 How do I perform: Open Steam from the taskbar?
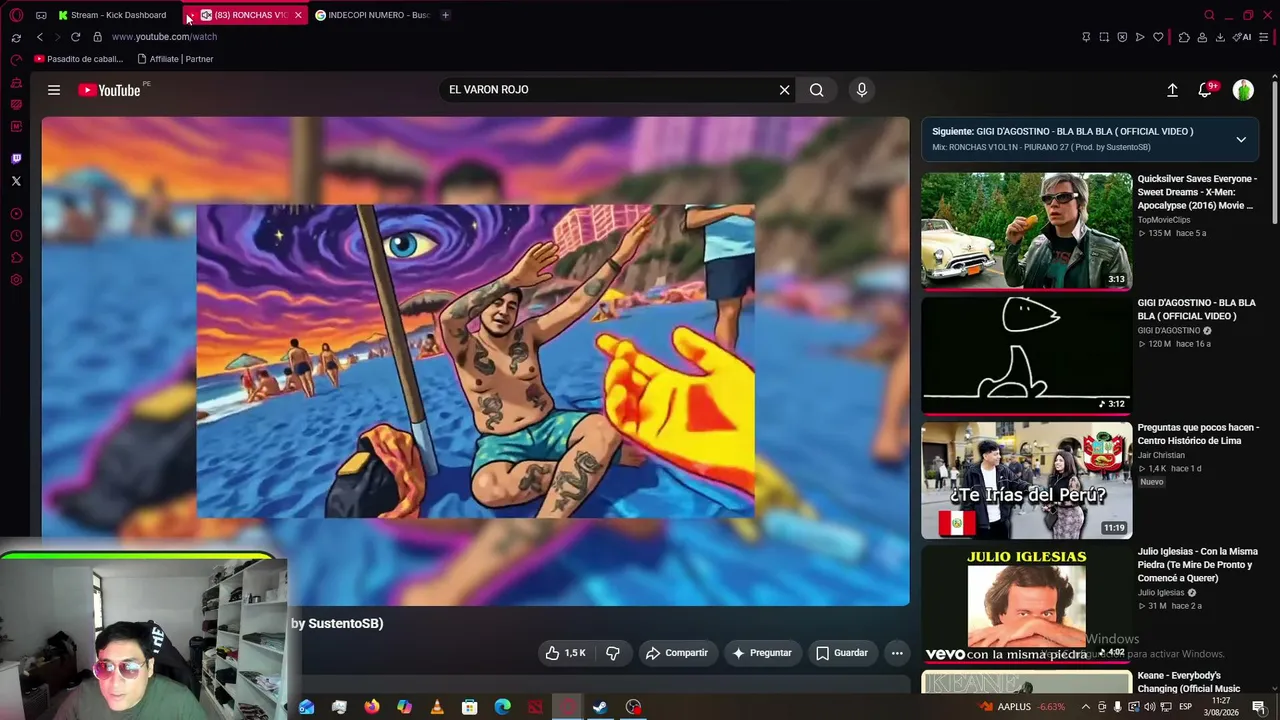[x=600, y=707]
